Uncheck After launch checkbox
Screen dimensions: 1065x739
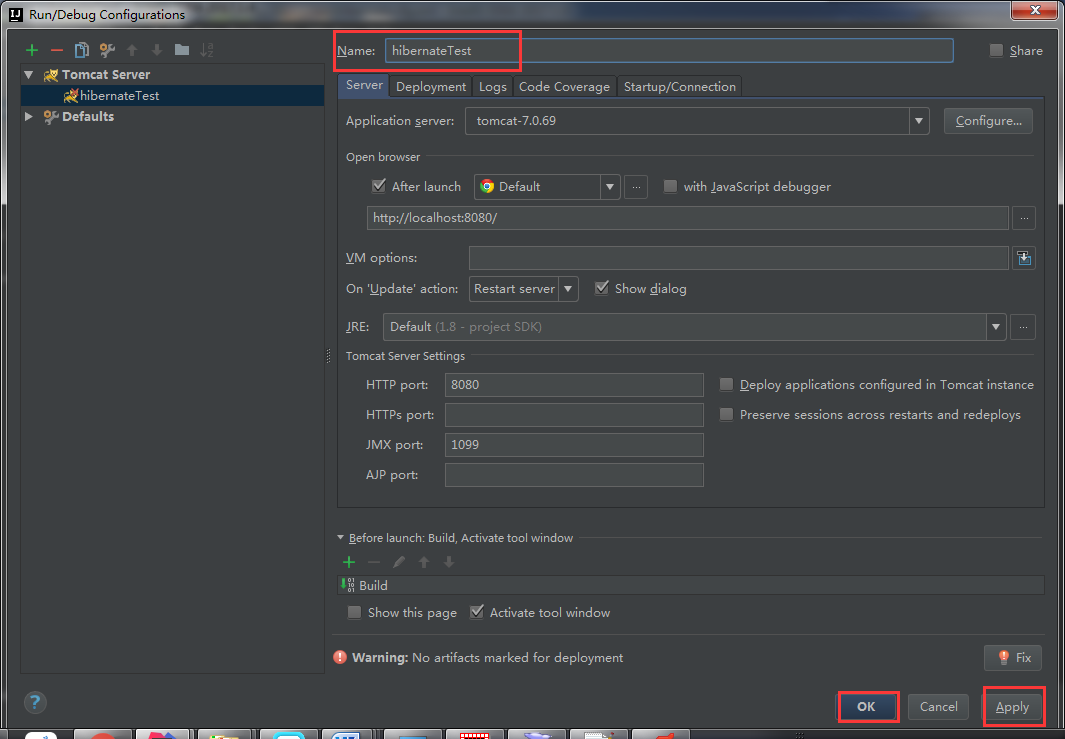(379, 185)
